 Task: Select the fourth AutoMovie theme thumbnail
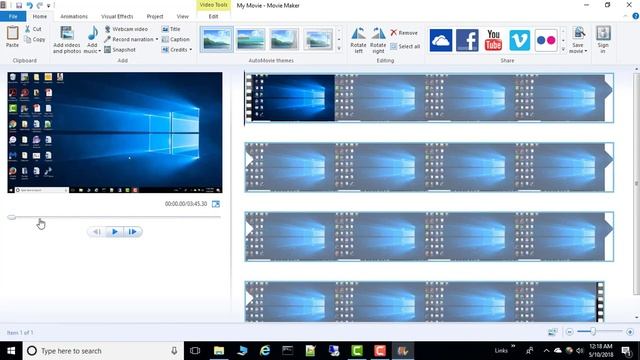(x=318, y=40)
